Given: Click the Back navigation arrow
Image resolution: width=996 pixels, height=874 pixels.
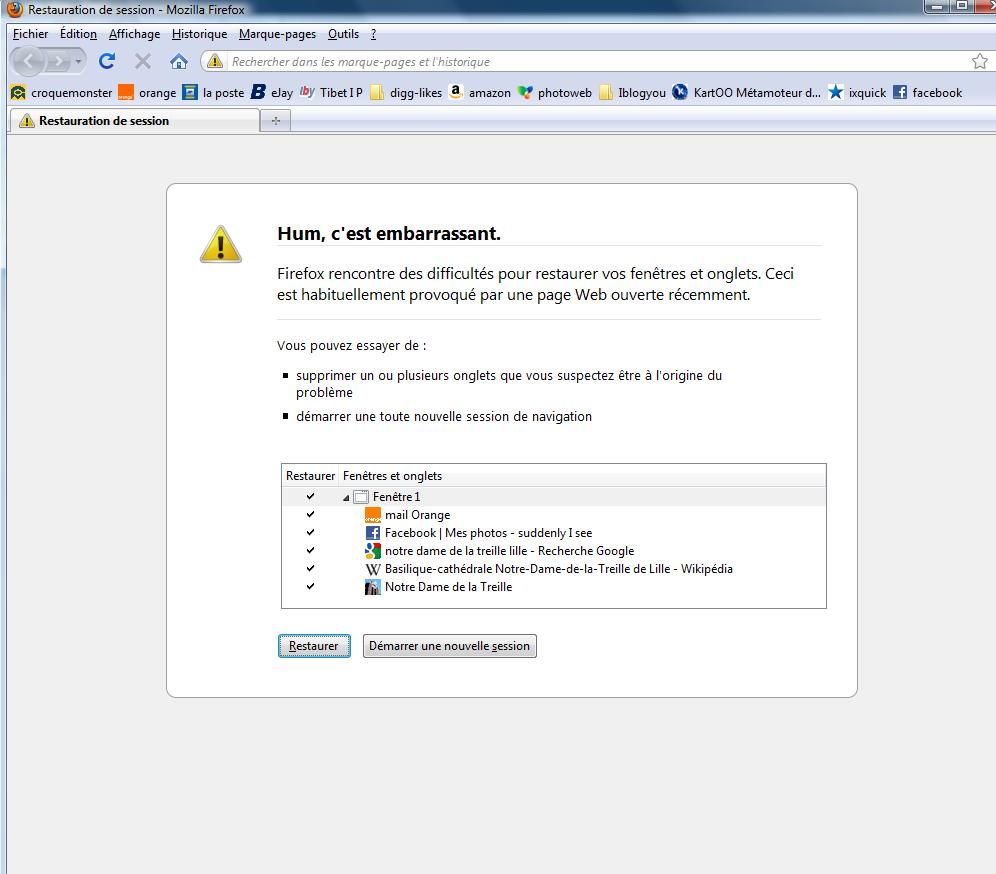Looking at the screenshot, I should coord(28,62).
